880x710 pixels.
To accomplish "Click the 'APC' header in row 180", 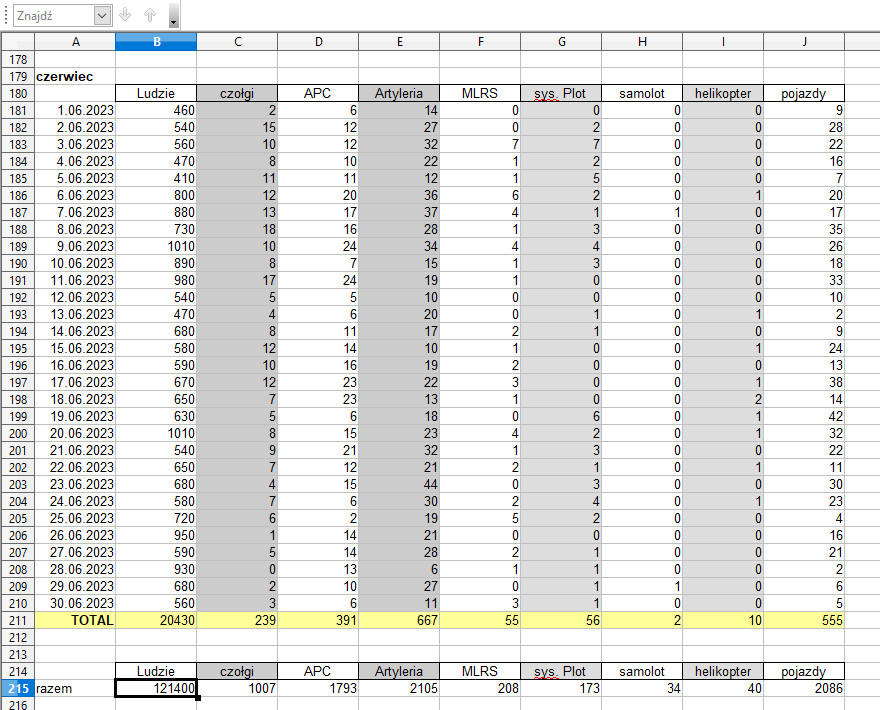I will click(x=318, y=93).
